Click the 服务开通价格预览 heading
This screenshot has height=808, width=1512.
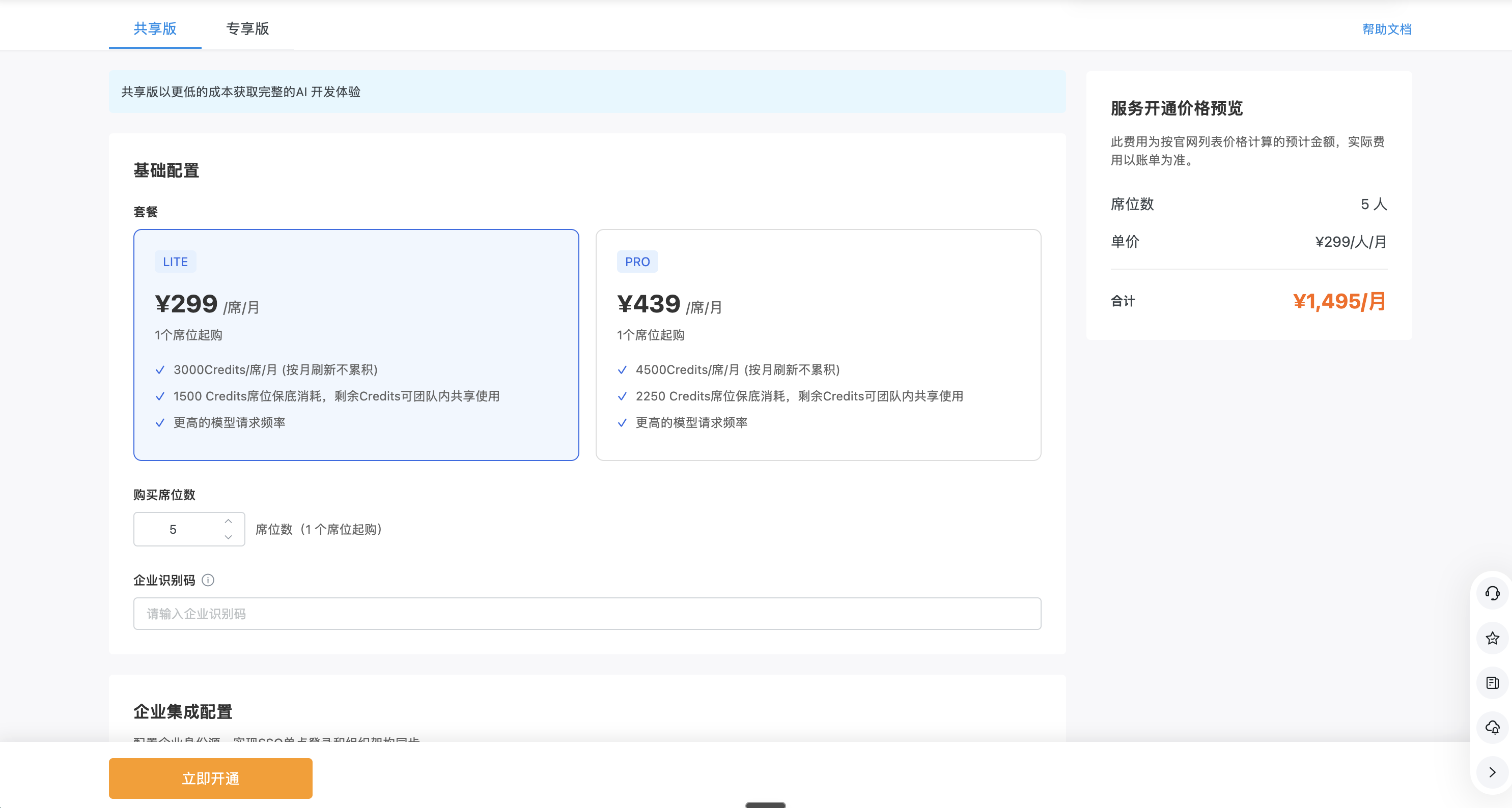1177,108
